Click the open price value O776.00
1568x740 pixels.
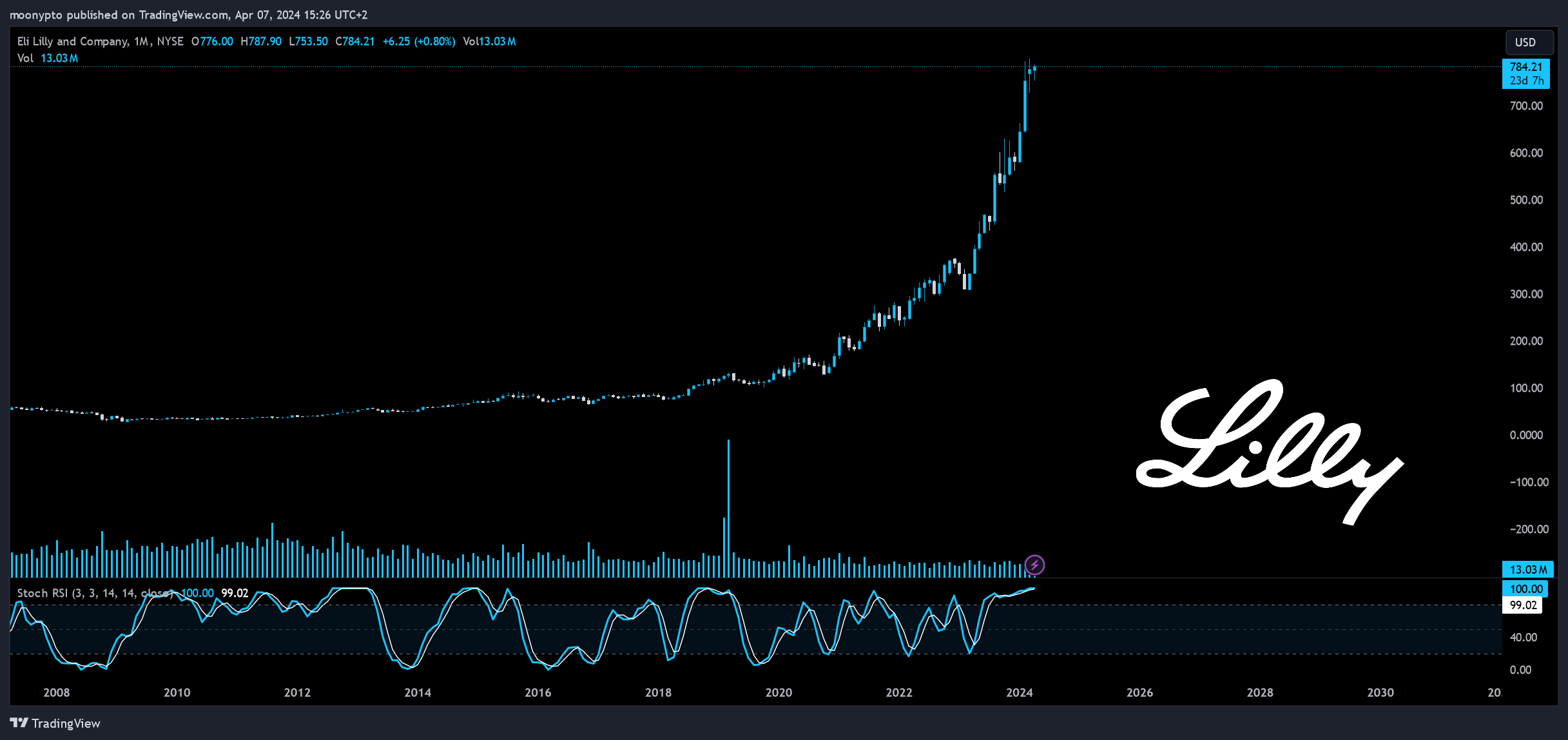tap(212, 41)
